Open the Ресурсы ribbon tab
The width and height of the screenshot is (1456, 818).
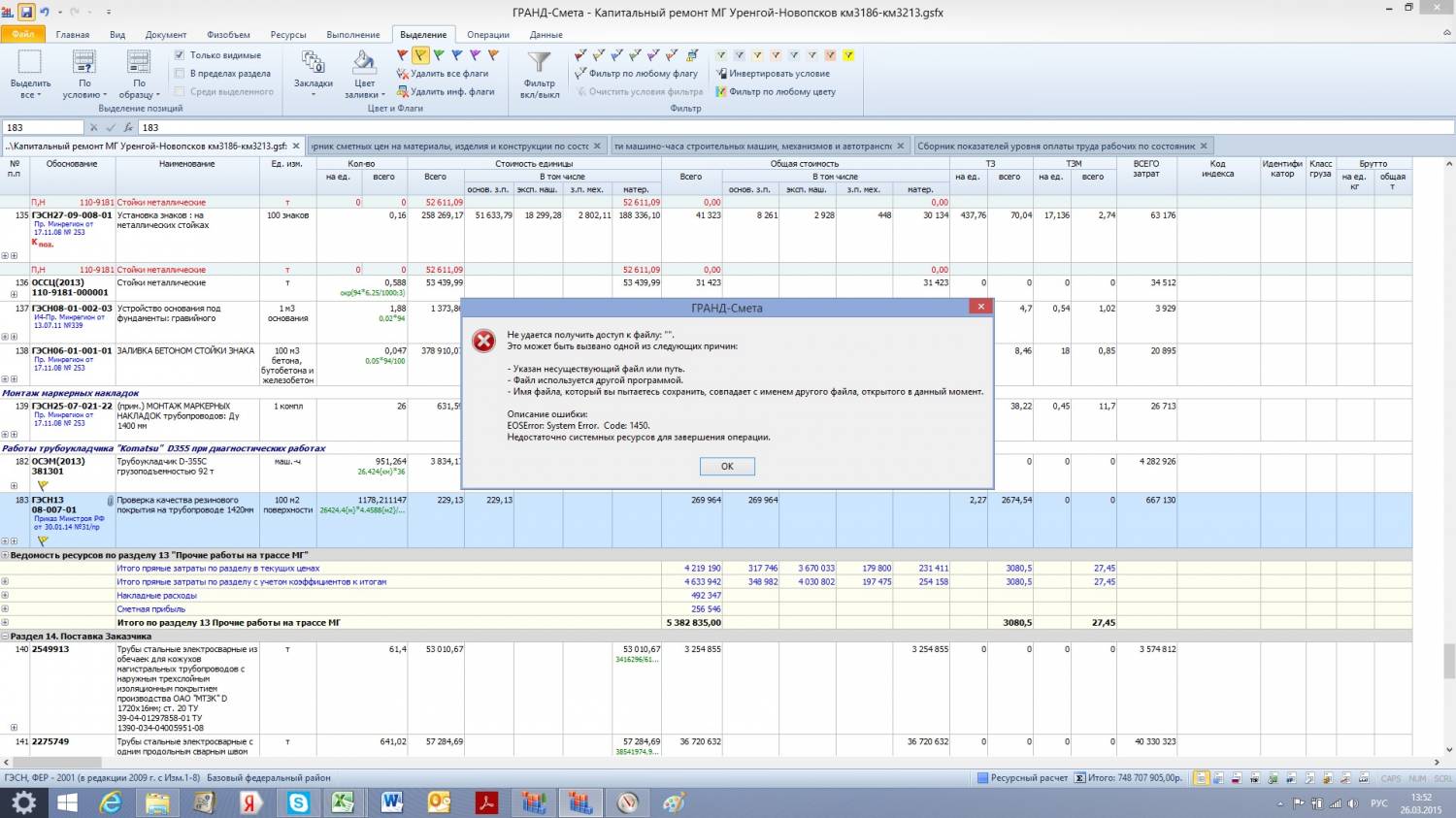pyautogui.click(x=288, y=35)
